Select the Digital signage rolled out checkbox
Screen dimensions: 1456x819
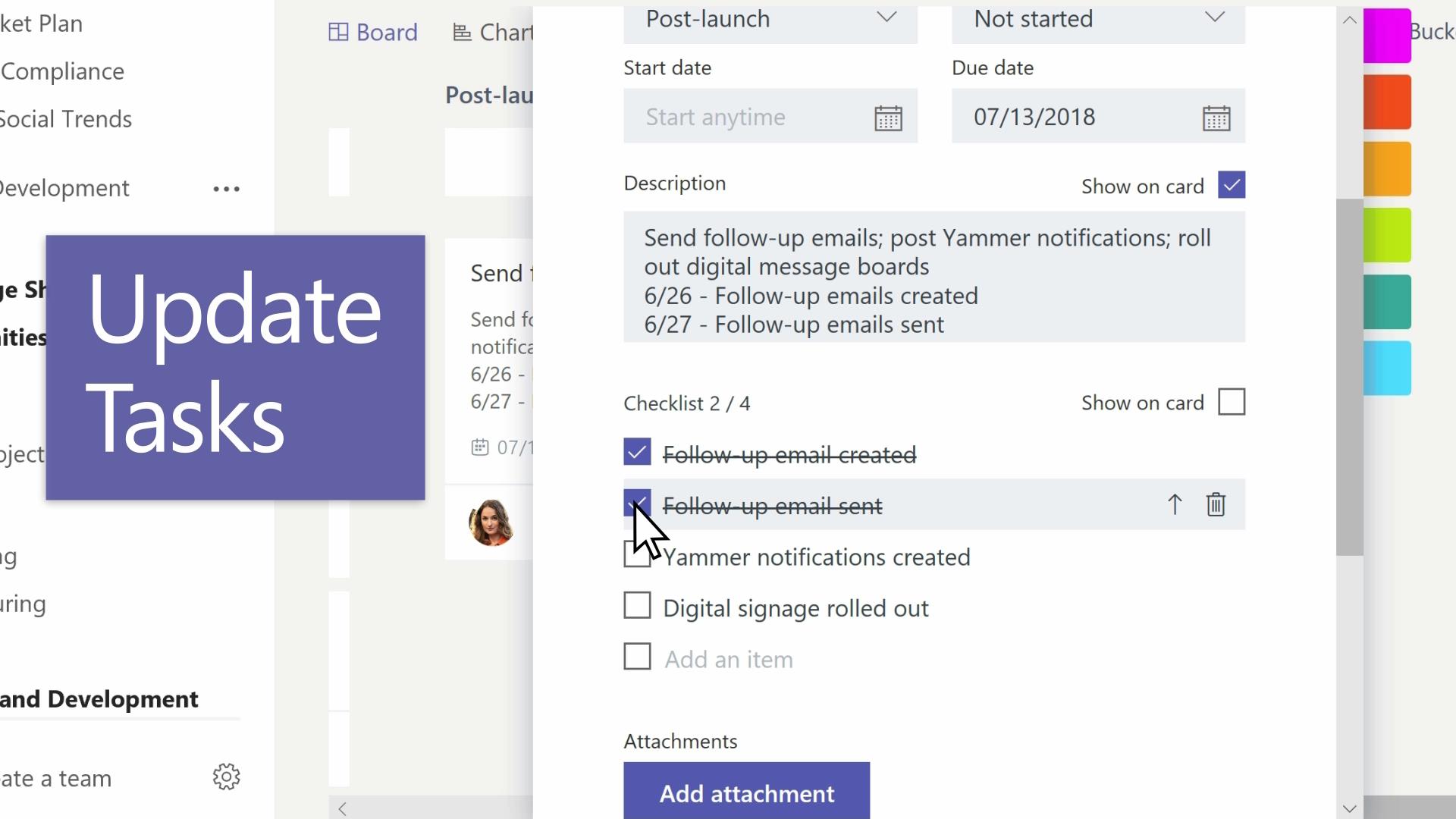click(x=637, y=607)
